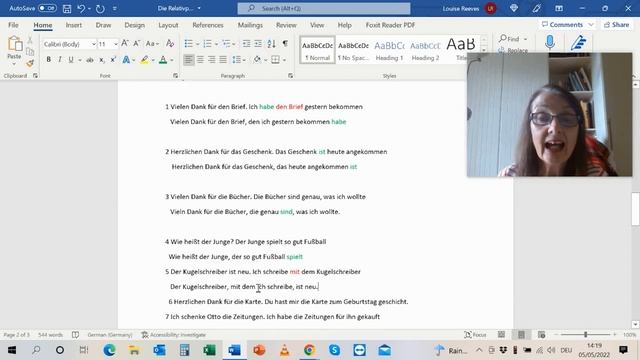The width and height of the screenshot is (640, 360).
Task: Open the text highlight color button
Action: 144,60
